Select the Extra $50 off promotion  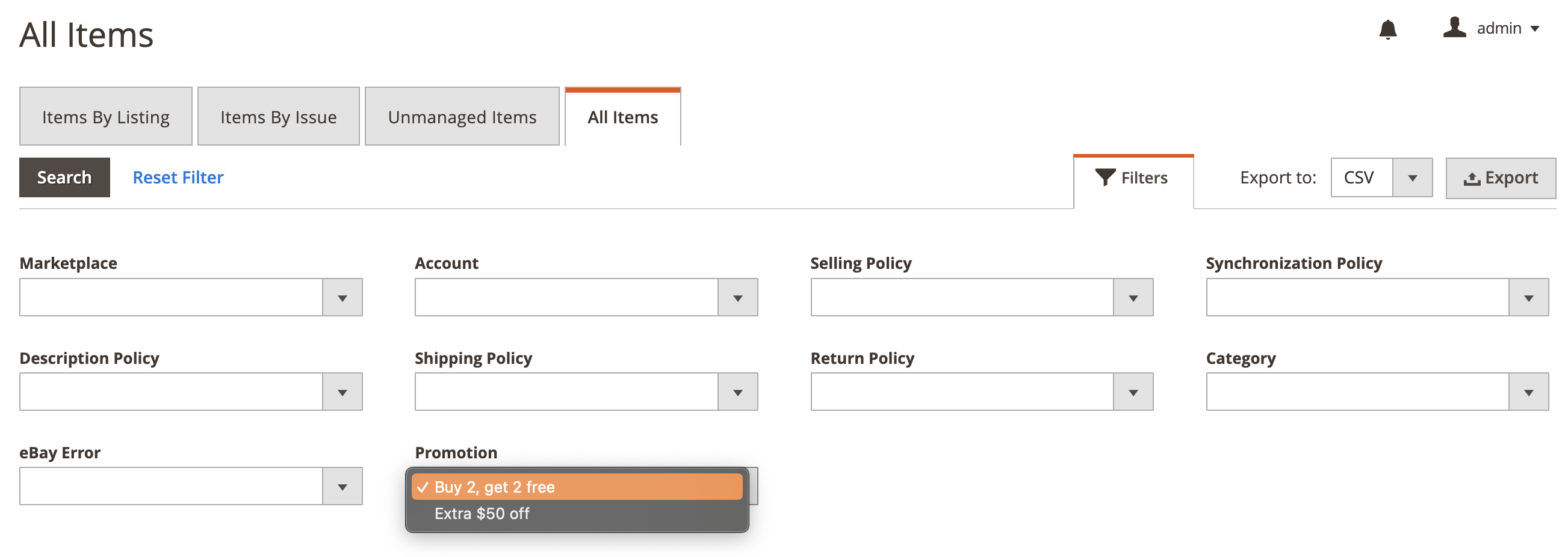point(482,514)
